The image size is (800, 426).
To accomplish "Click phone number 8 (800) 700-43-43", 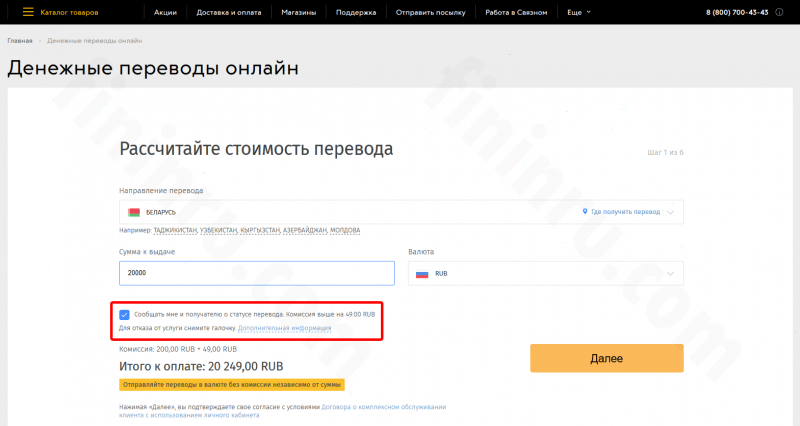I will [737, 12].
